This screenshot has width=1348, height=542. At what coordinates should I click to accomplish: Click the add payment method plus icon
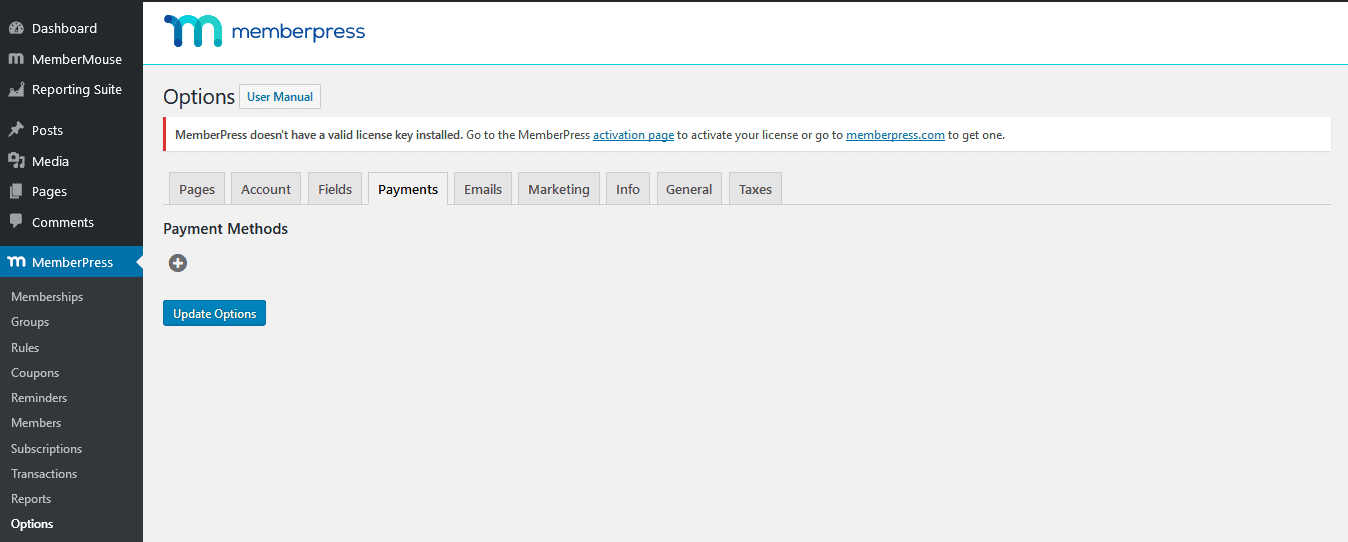(x=178, y=263)
